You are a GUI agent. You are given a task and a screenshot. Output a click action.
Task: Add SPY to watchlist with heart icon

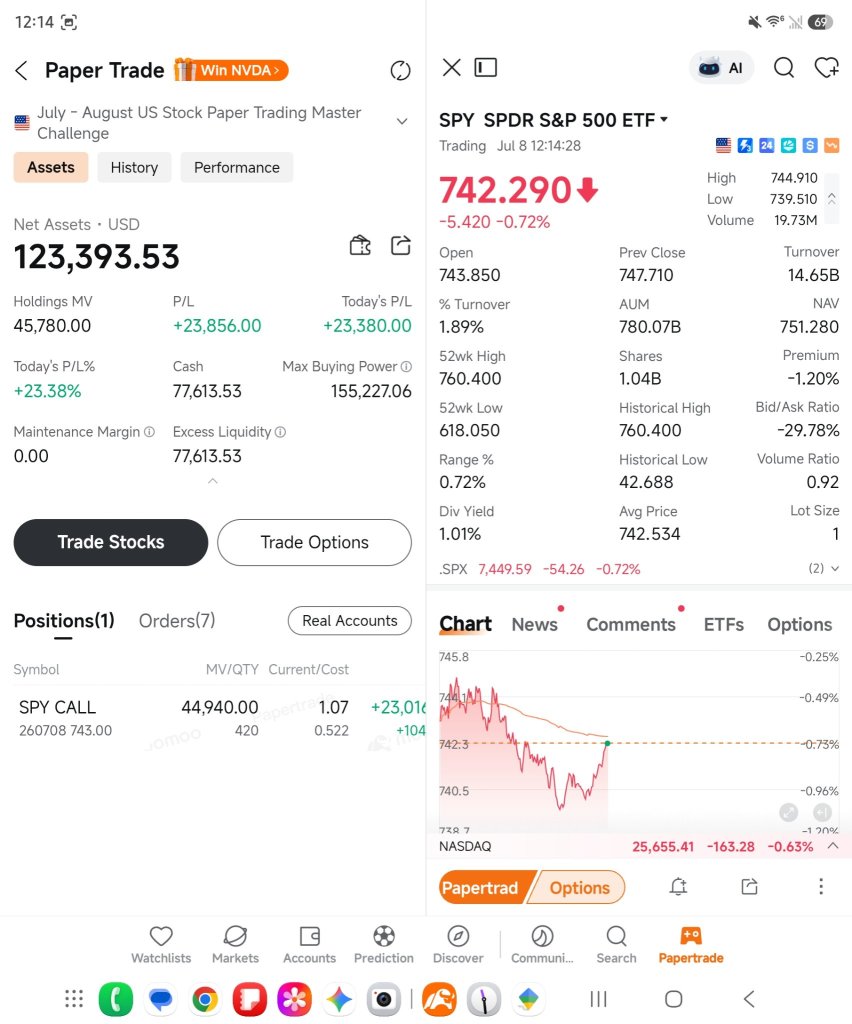[x=827, y=67]
